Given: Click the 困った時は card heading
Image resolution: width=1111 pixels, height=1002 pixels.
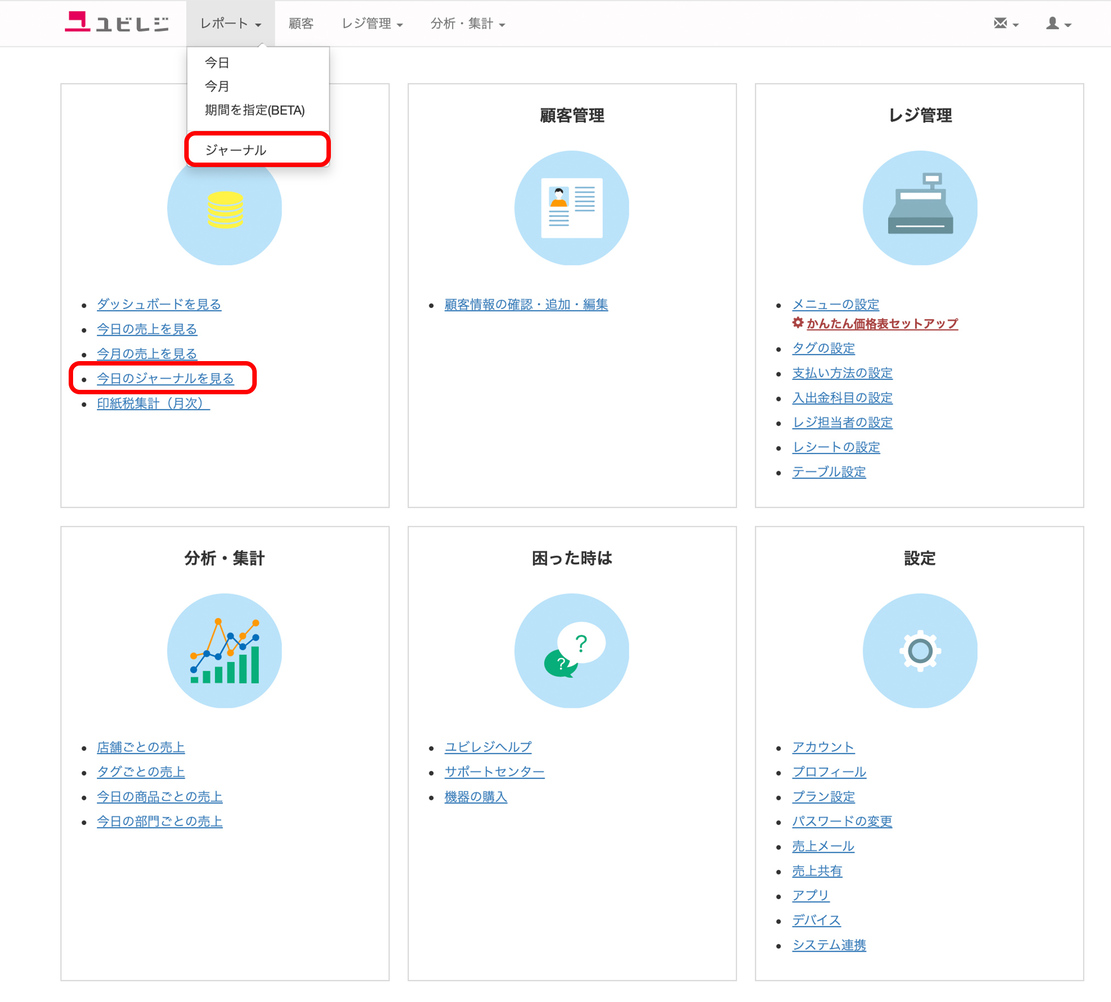Looking at the screenshot, I should click(572, 558).
